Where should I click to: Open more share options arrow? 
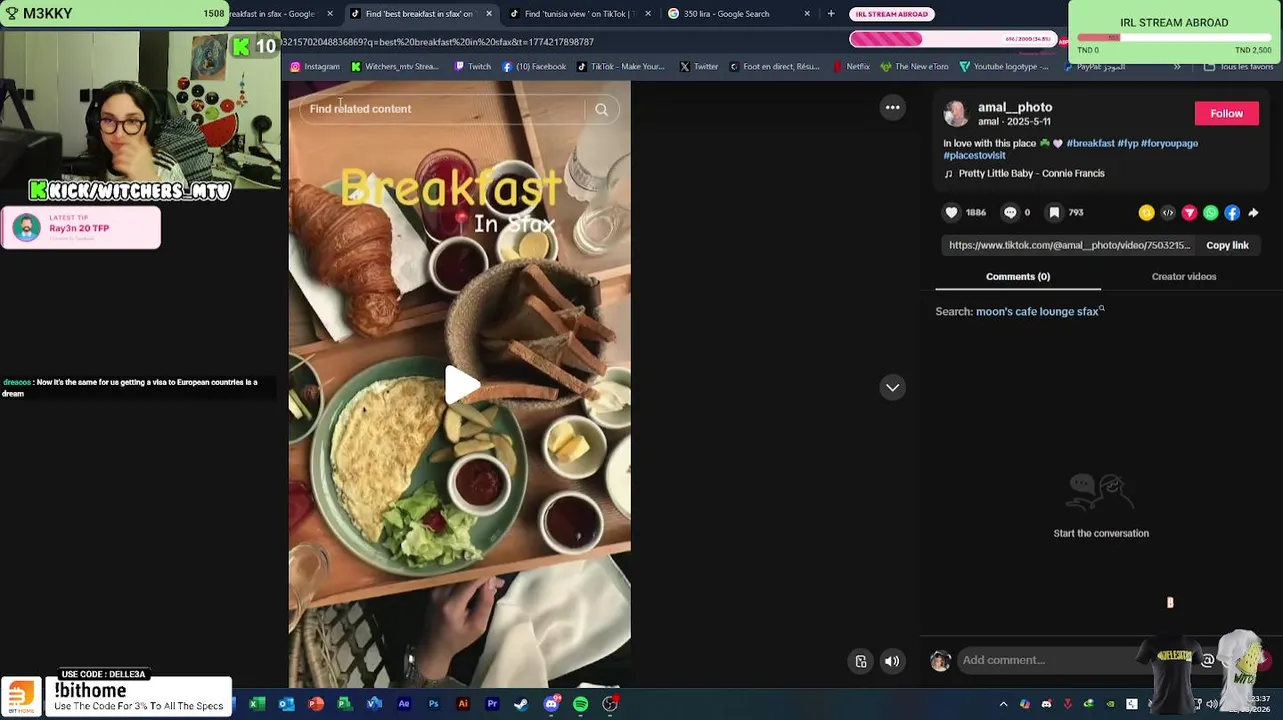click(1253, 212)
